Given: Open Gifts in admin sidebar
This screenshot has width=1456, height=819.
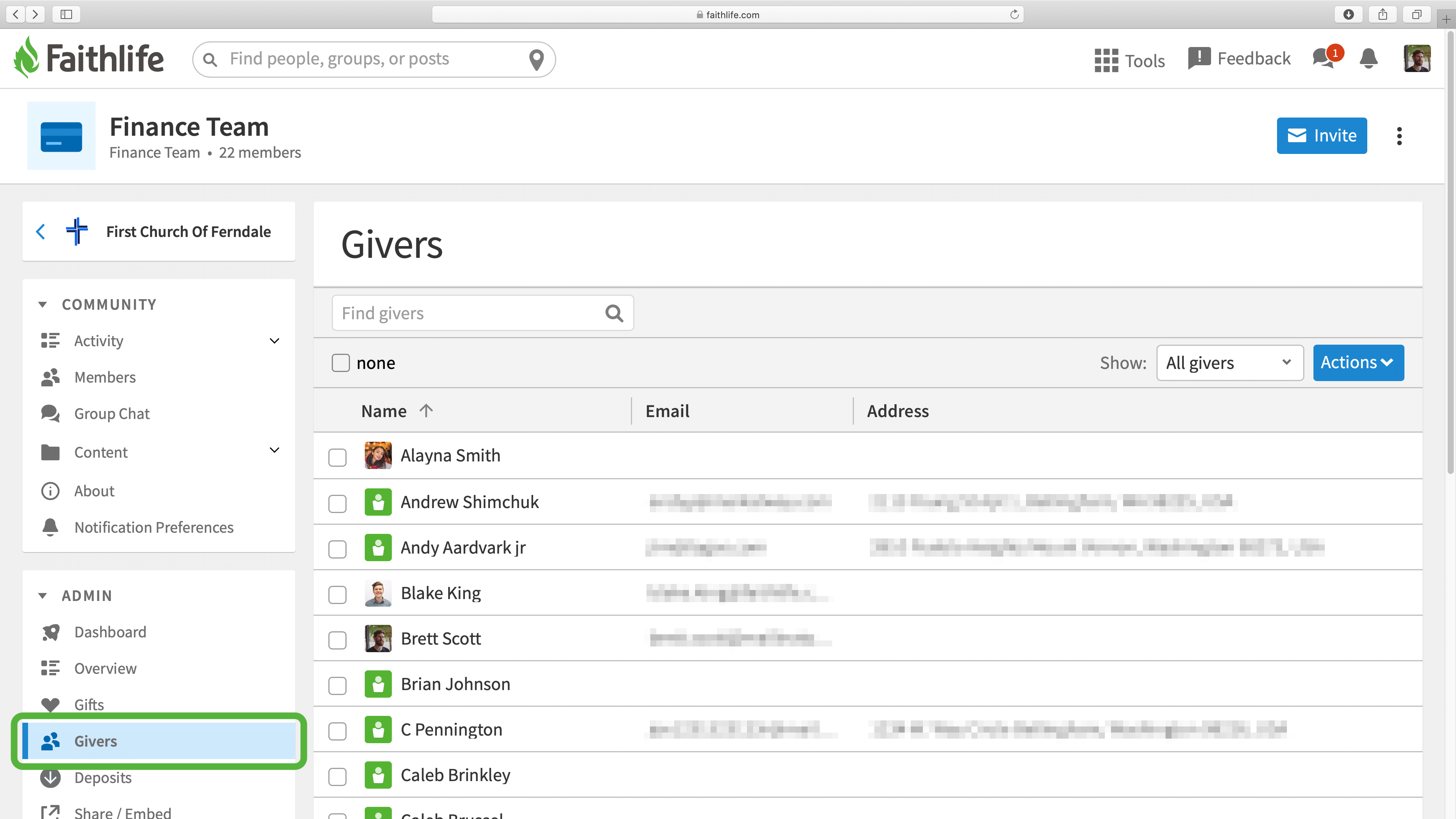Looking at the screenshot, I should [x=89, y=705].
